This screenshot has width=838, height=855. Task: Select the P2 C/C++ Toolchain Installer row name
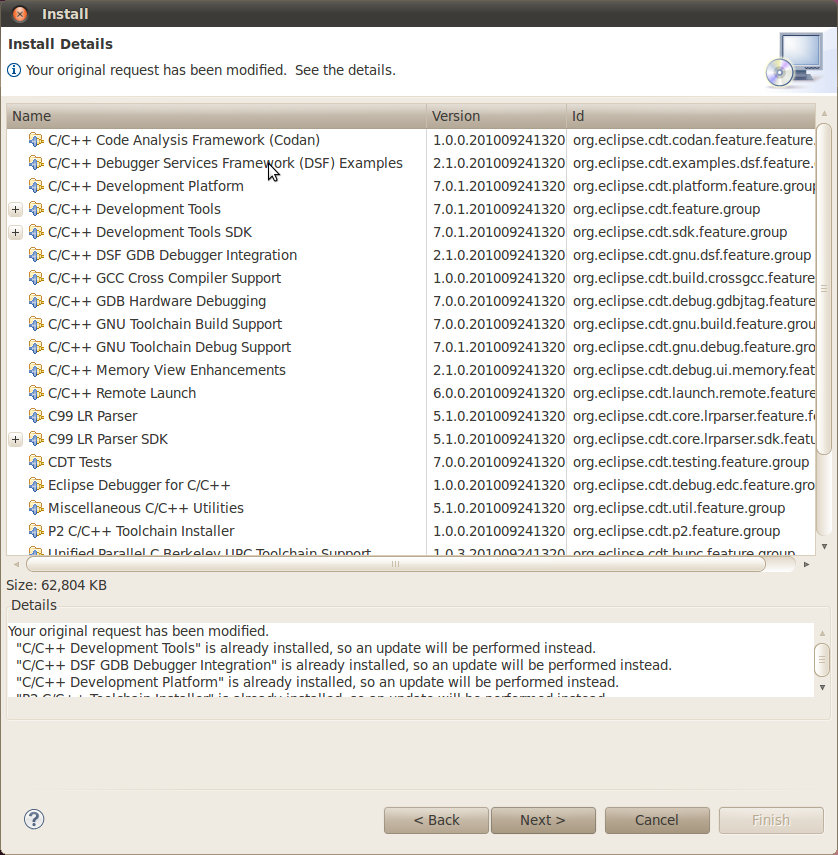[141, 531]
